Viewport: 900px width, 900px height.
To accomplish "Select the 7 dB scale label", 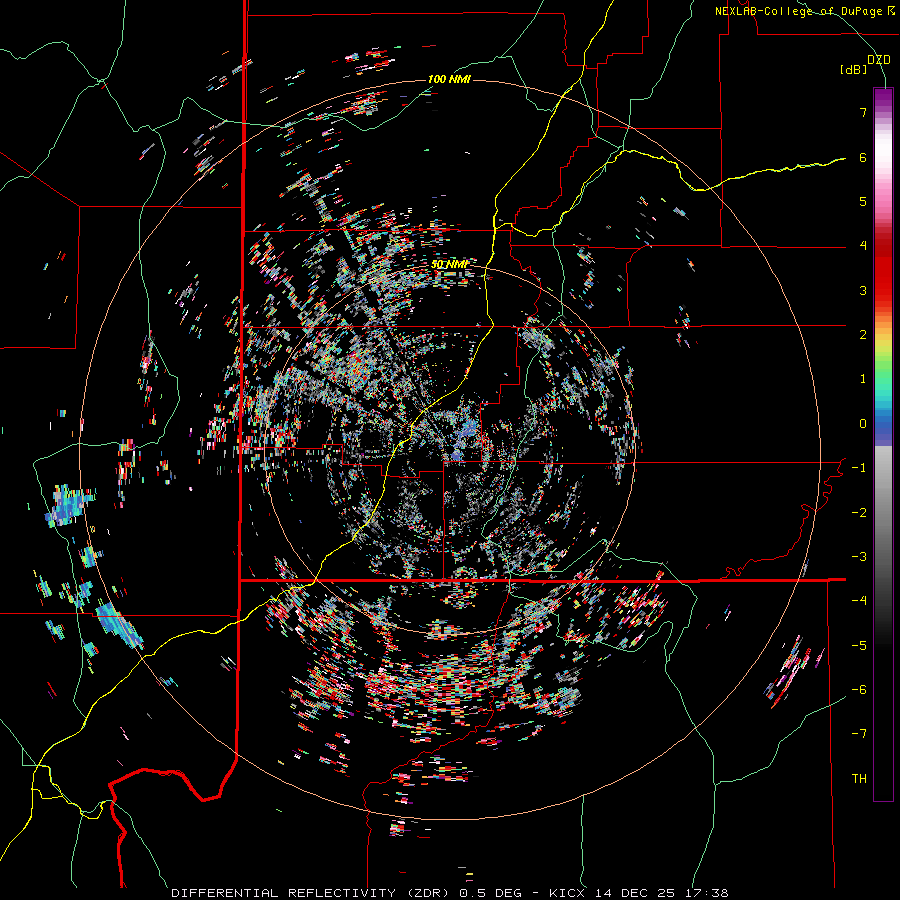I will click(x=863, y=112).
